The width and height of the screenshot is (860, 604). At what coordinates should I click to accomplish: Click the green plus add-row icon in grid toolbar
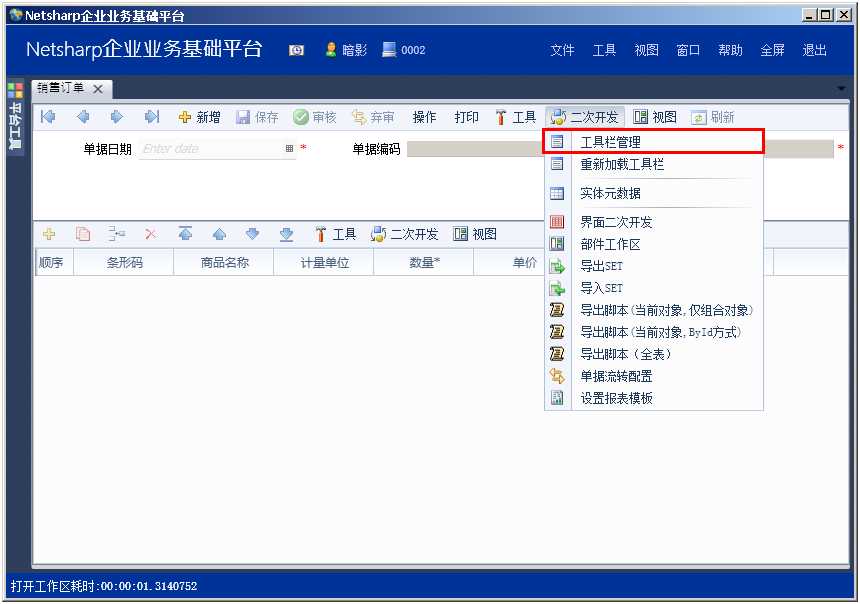point(49,233)
